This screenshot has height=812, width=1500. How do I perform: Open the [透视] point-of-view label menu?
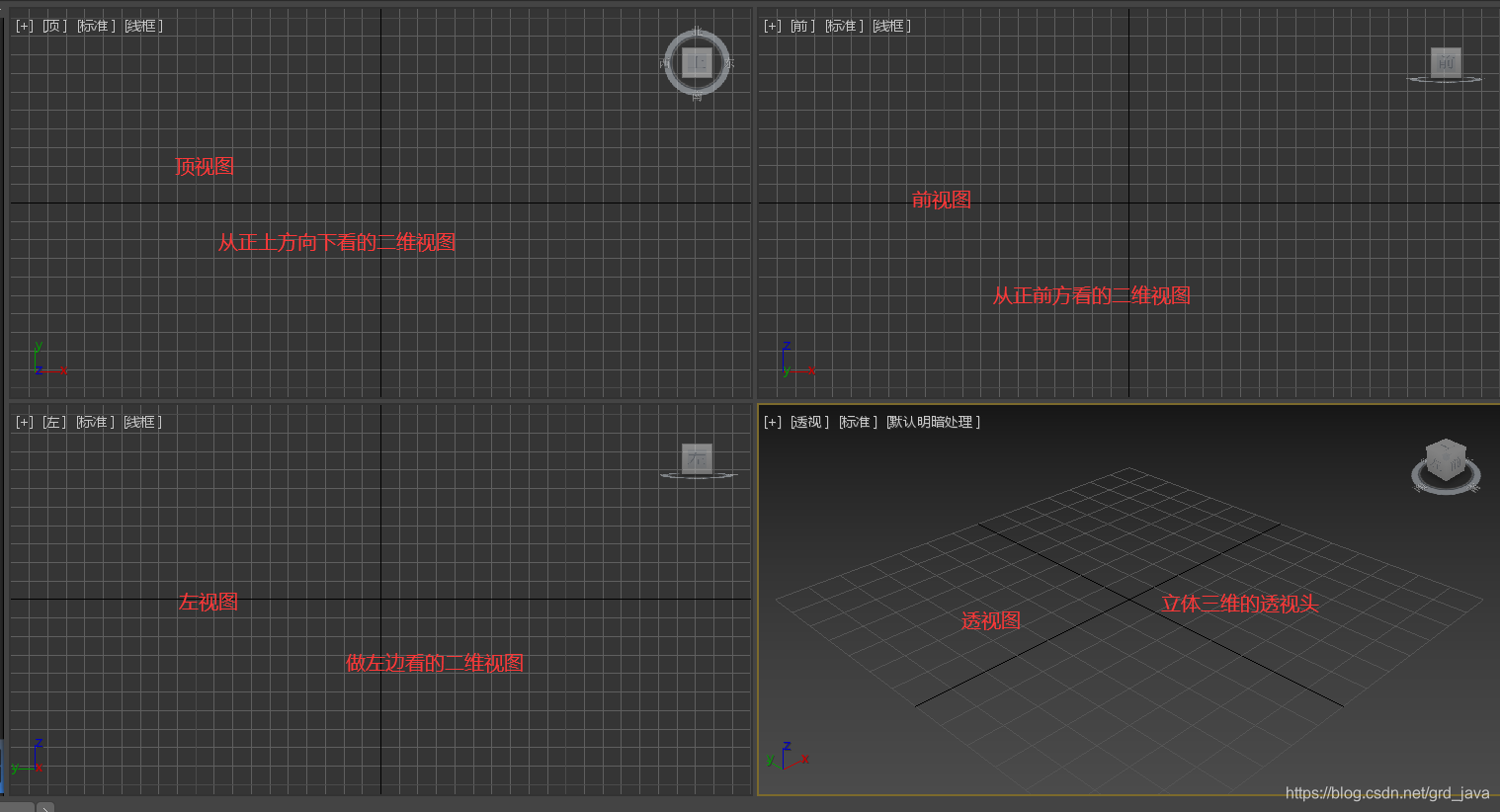click(x=809, y=422)
